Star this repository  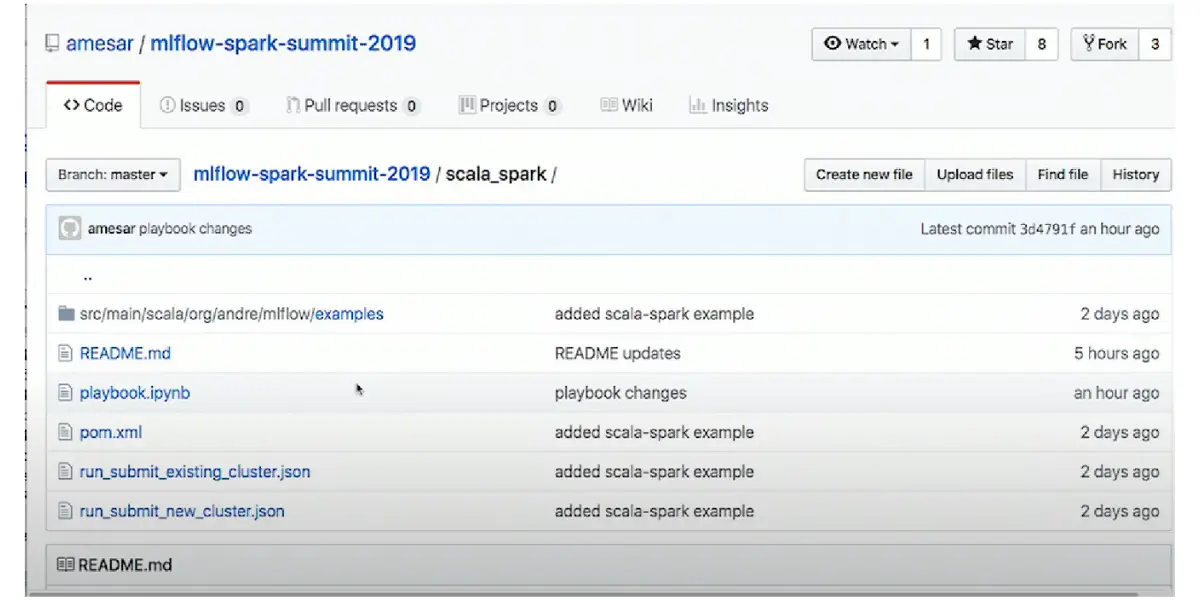(x=990, y=44)
